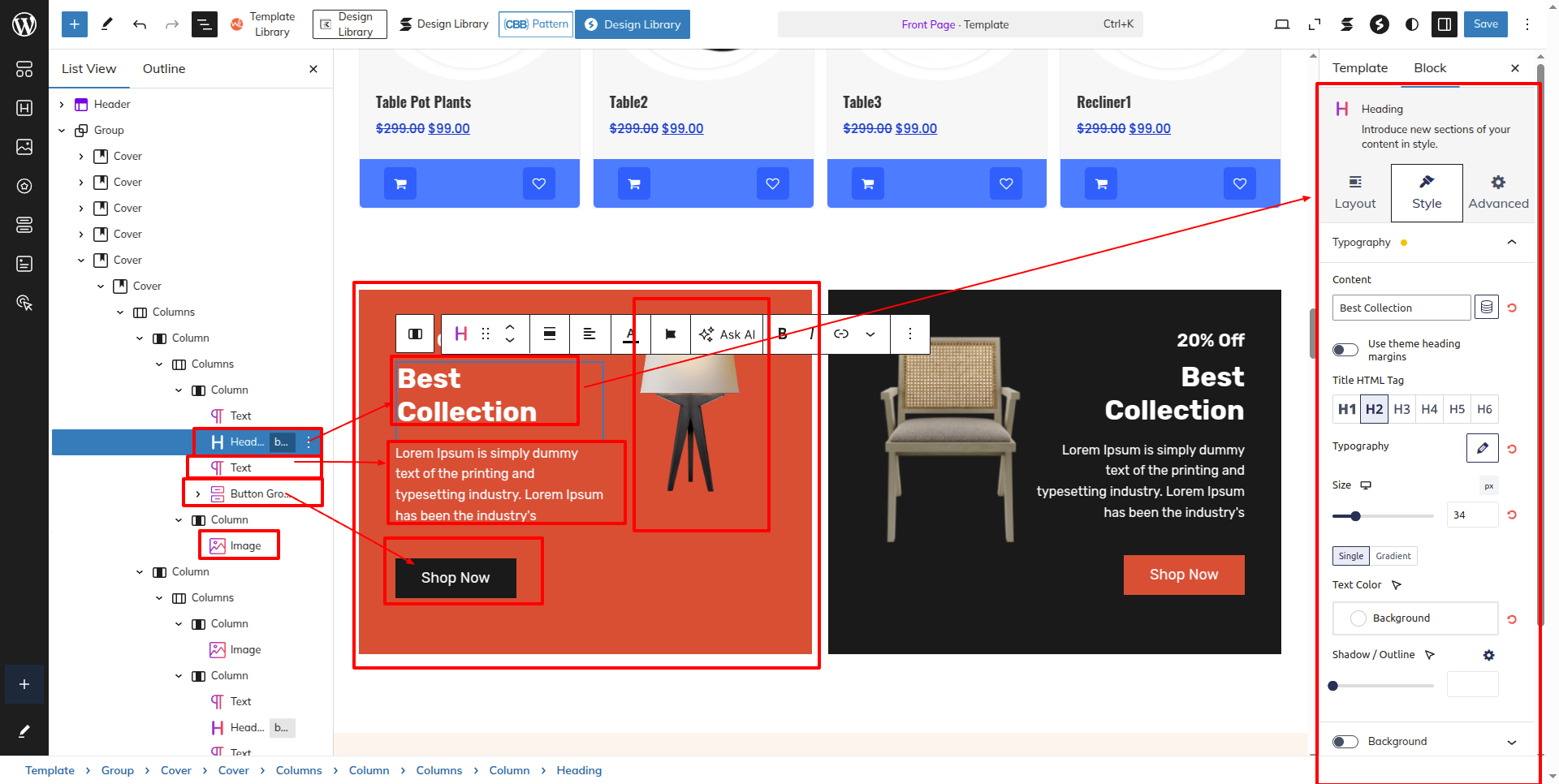Open the Block sidebar tab
This screenshot has height=784, width=1559.
pyautogui.click(x=1430, y=67)
